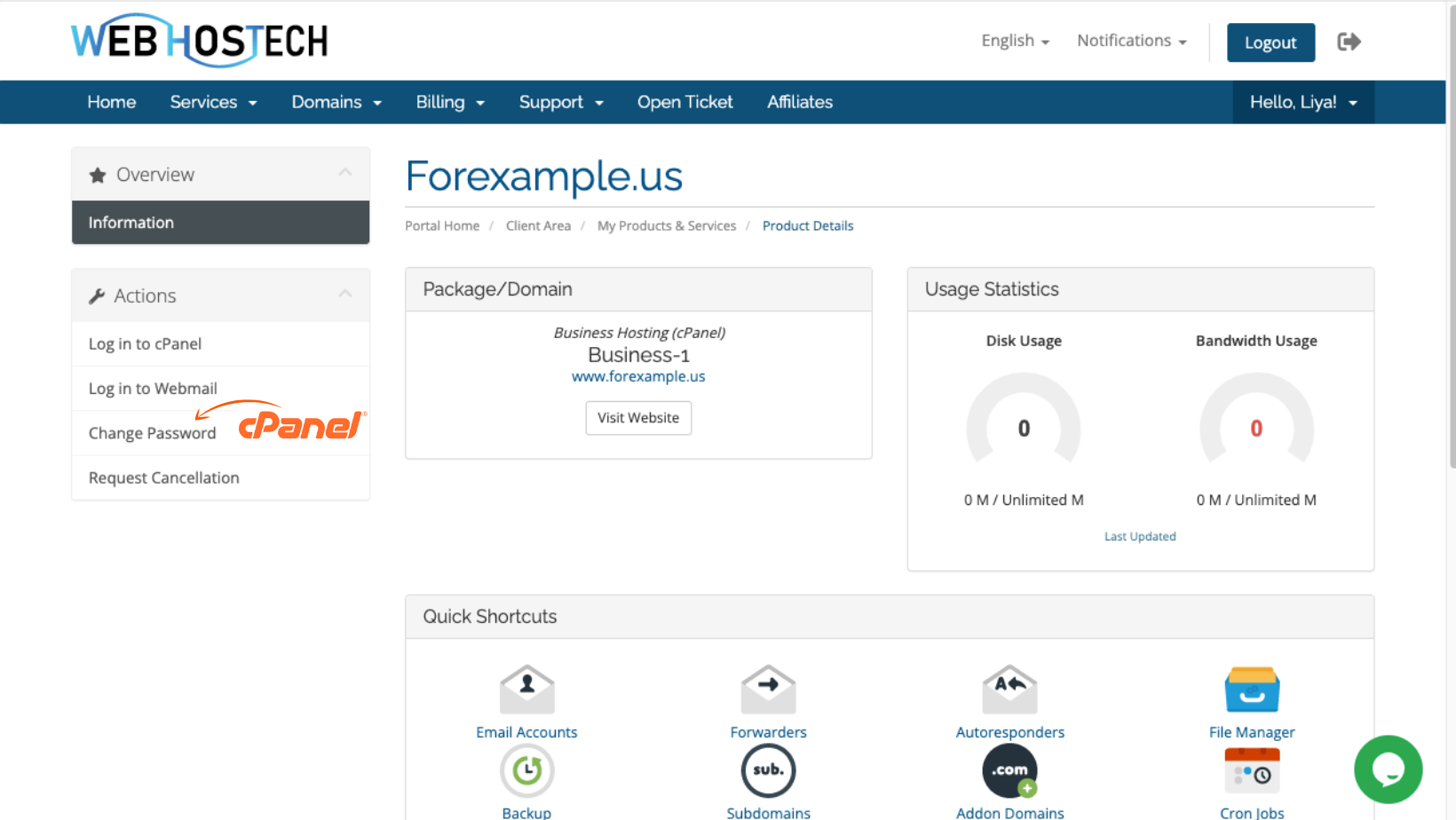Open the www.forexample.us link
1456x820 pixels.
coord(638,376)
